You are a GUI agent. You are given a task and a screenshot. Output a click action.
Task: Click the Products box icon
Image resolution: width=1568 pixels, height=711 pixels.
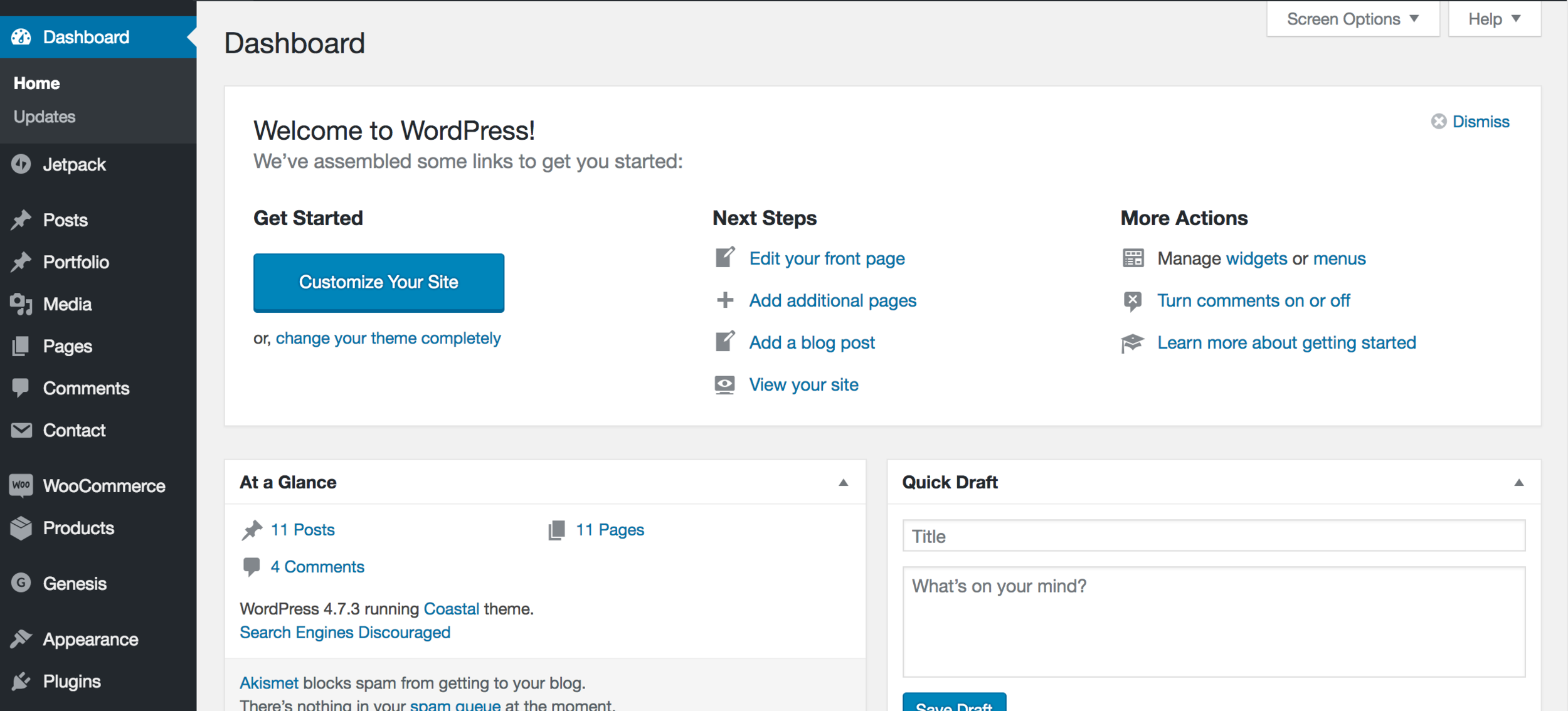pos(21,528)
